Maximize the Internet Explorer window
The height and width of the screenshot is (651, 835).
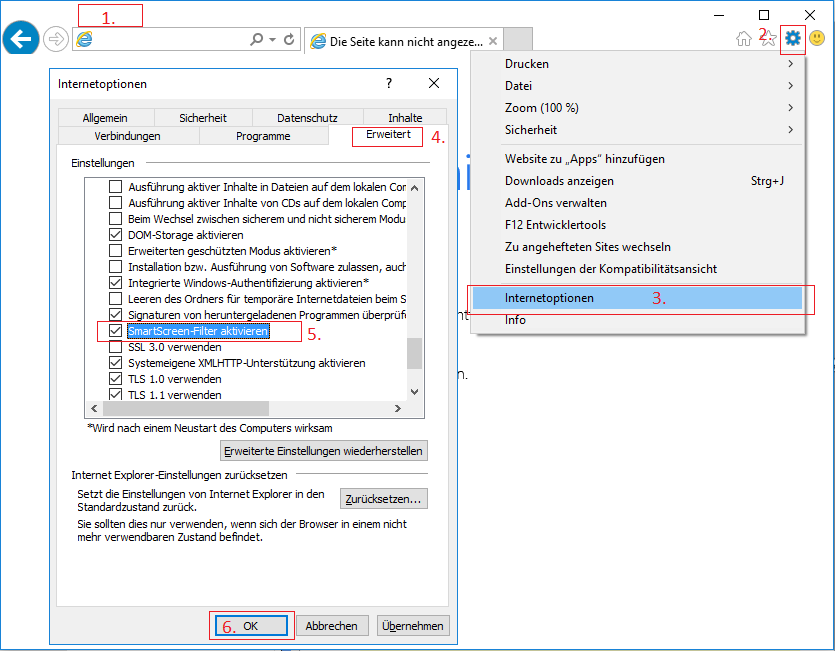pos(764,15)
